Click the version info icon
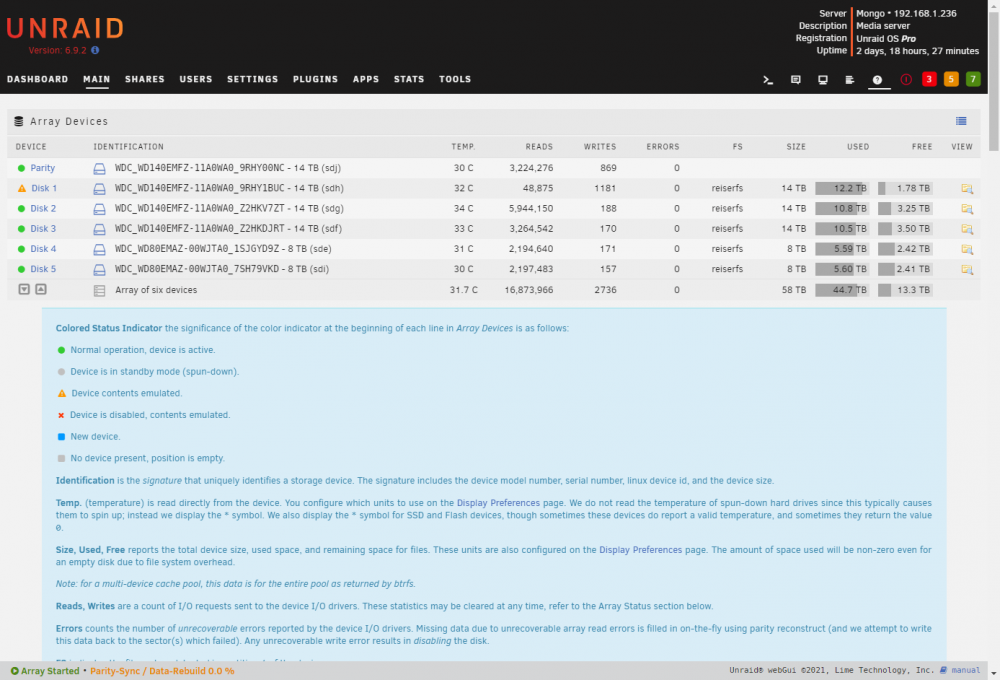The image size is (1000, 680). pyautogui.click(x=95, y=50)
